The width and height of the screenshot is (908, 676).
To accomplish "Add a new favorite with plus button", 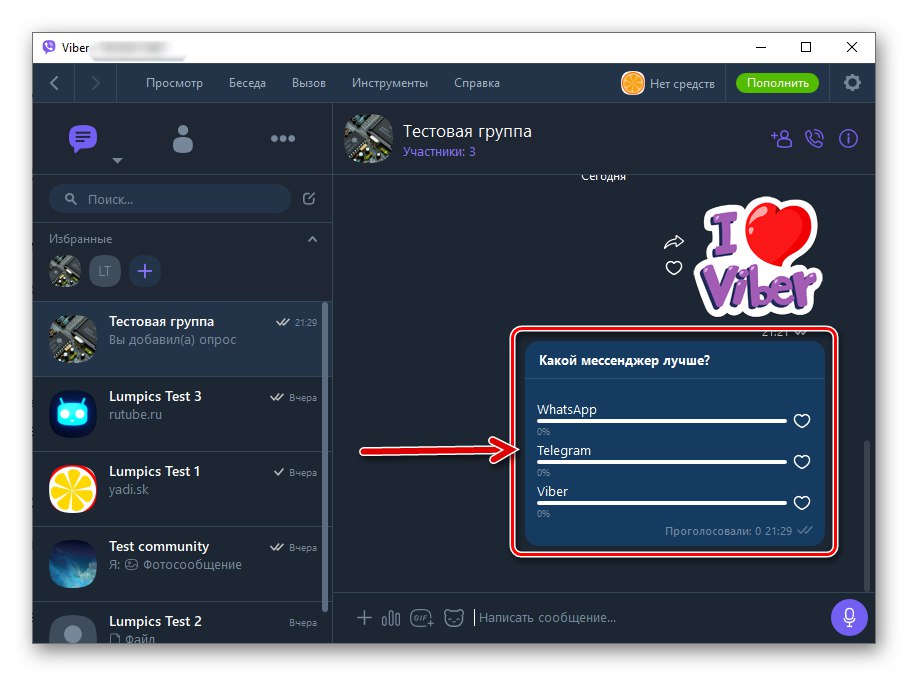I will [x=145, y=271].
